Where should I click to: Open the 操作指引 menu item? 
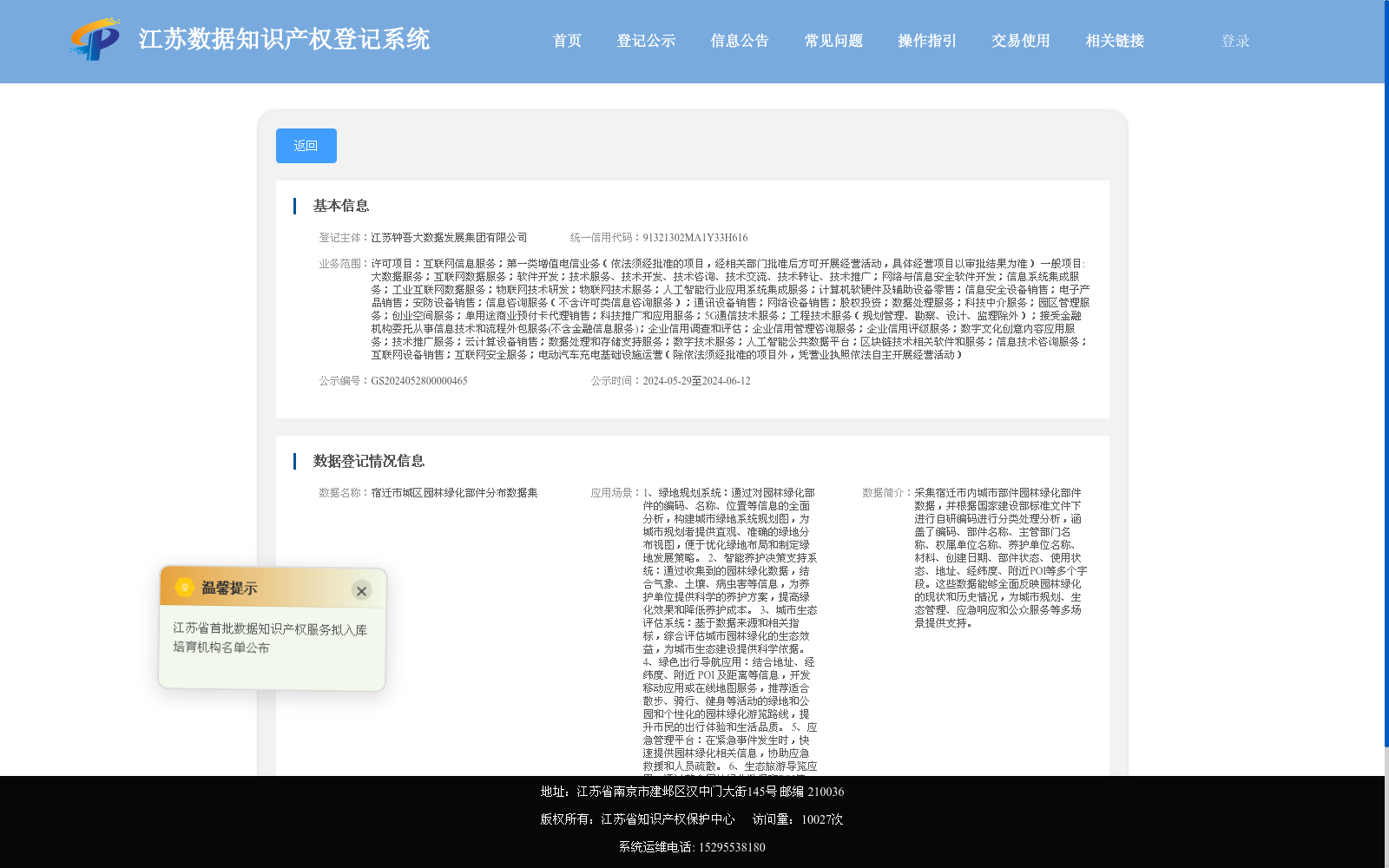[x=927, y=41]
